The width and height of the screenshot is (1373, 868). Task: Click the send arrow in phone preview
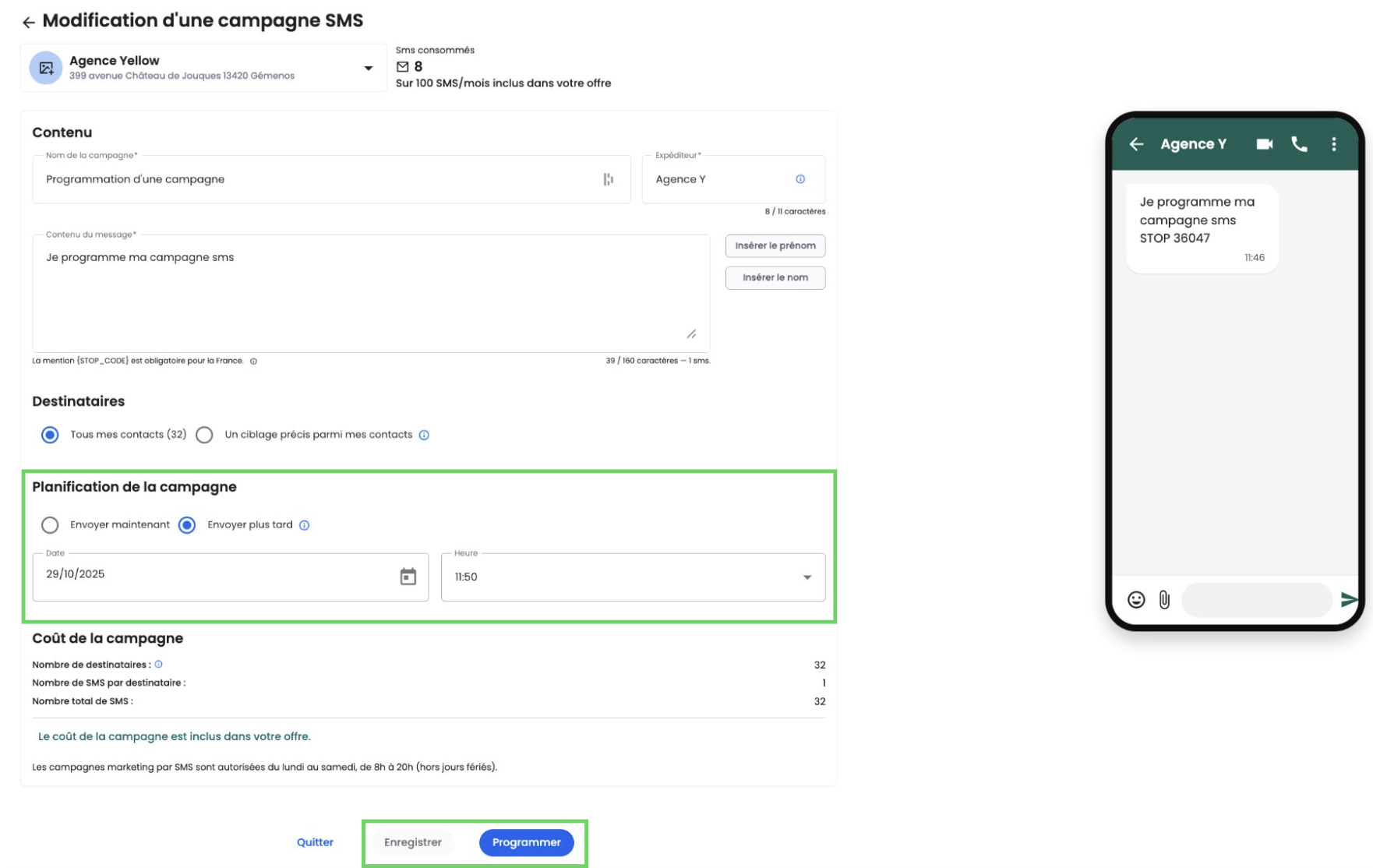(x=1348, y=599)
